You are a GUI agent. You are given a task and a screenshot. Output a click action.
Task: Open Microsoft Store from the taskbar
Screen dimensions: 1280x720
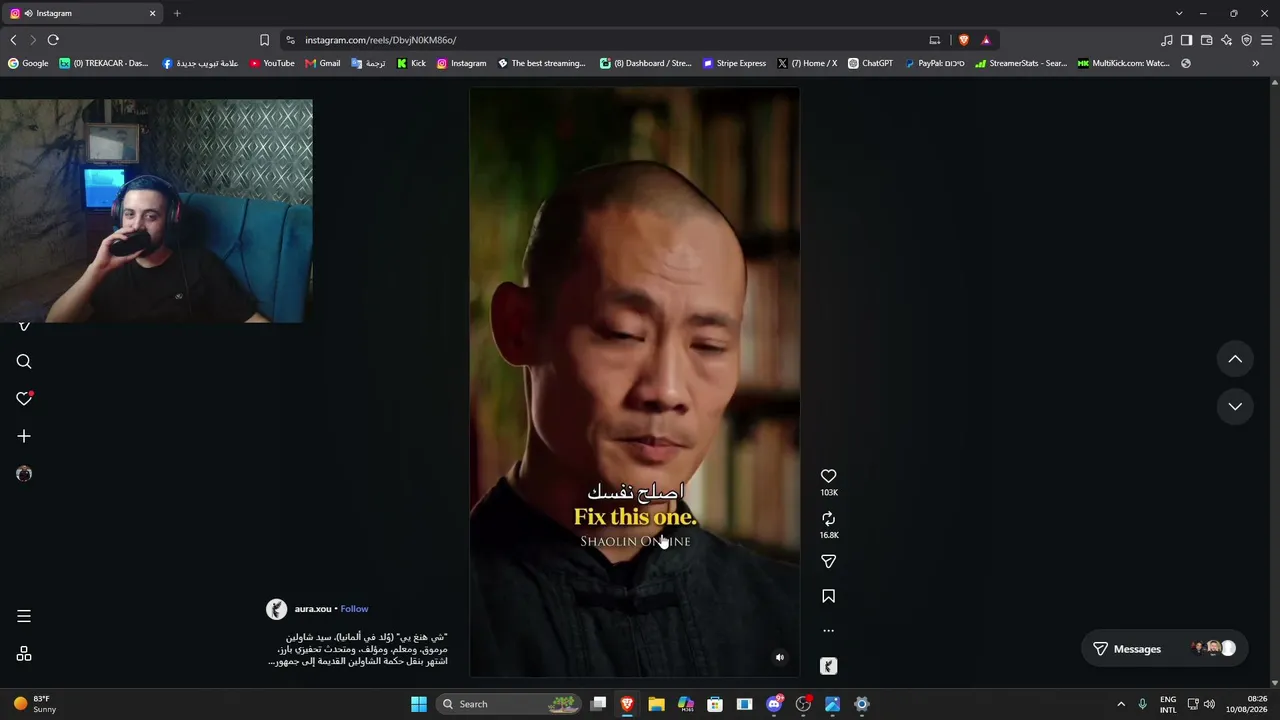715,704
